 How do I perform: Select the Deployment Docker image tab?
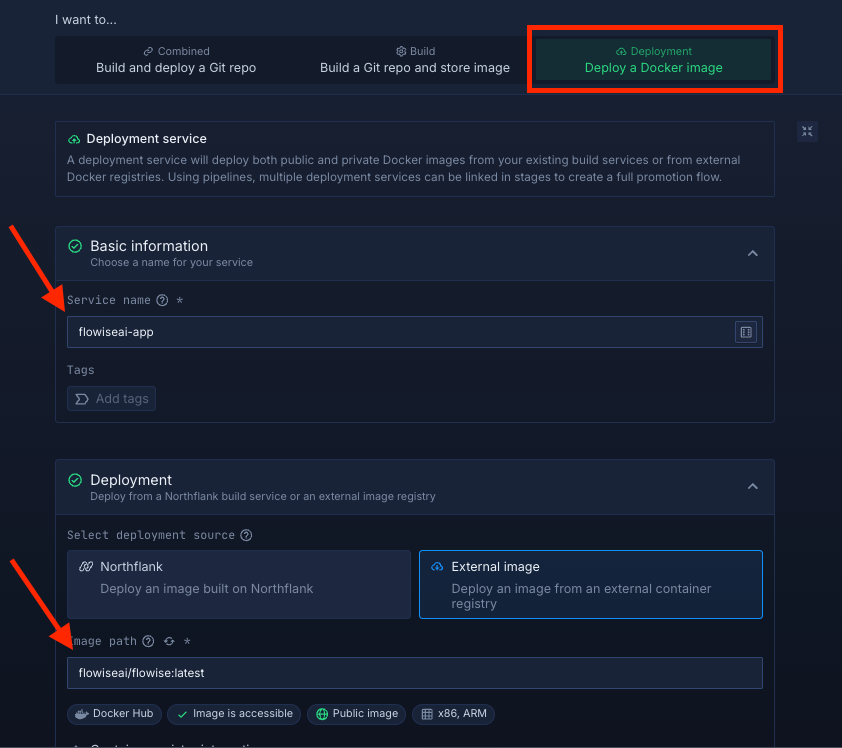click(x=654, y=60)
